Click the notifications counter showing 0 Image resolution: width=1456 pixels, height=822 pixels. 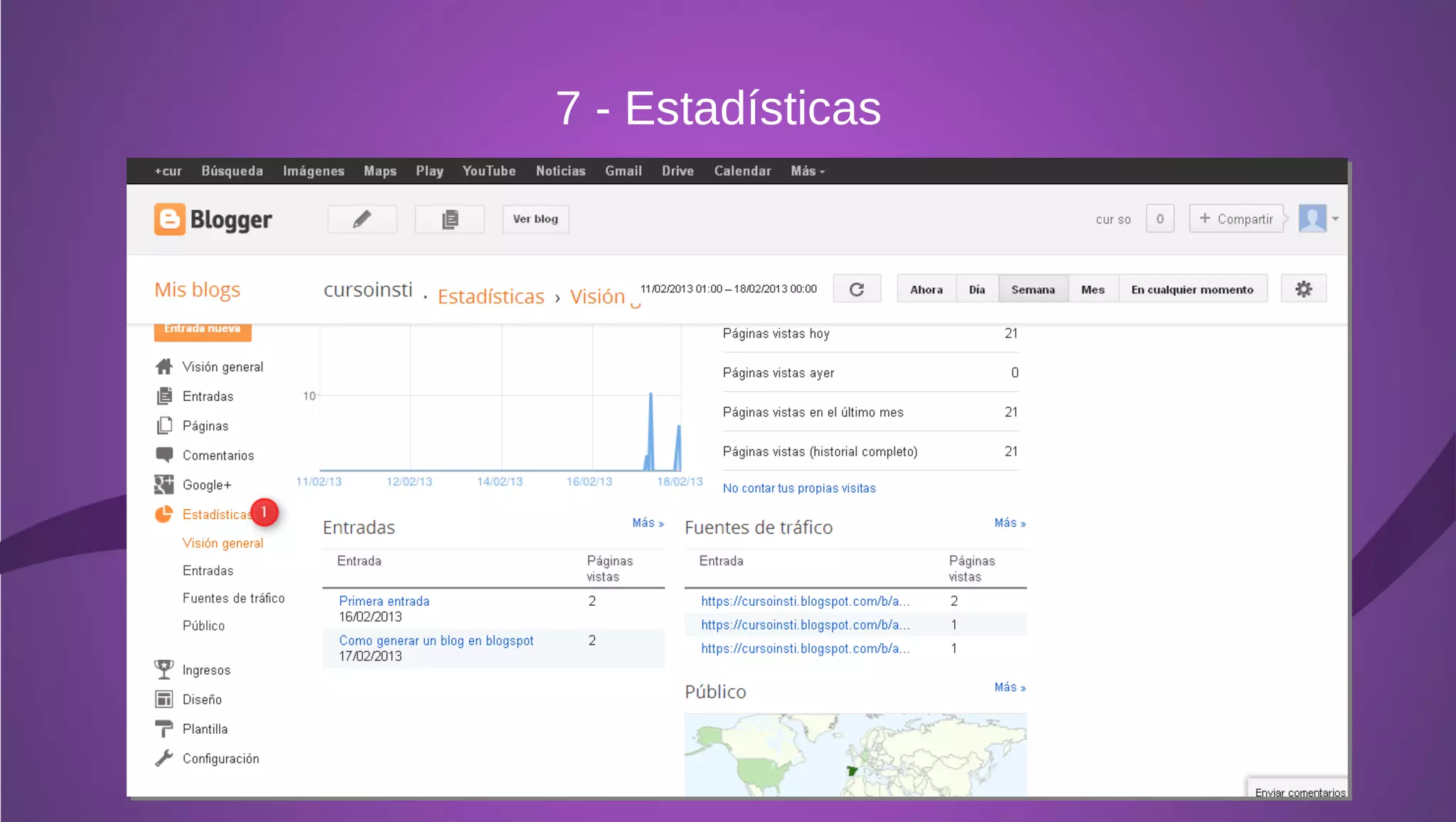point(1160,219)
